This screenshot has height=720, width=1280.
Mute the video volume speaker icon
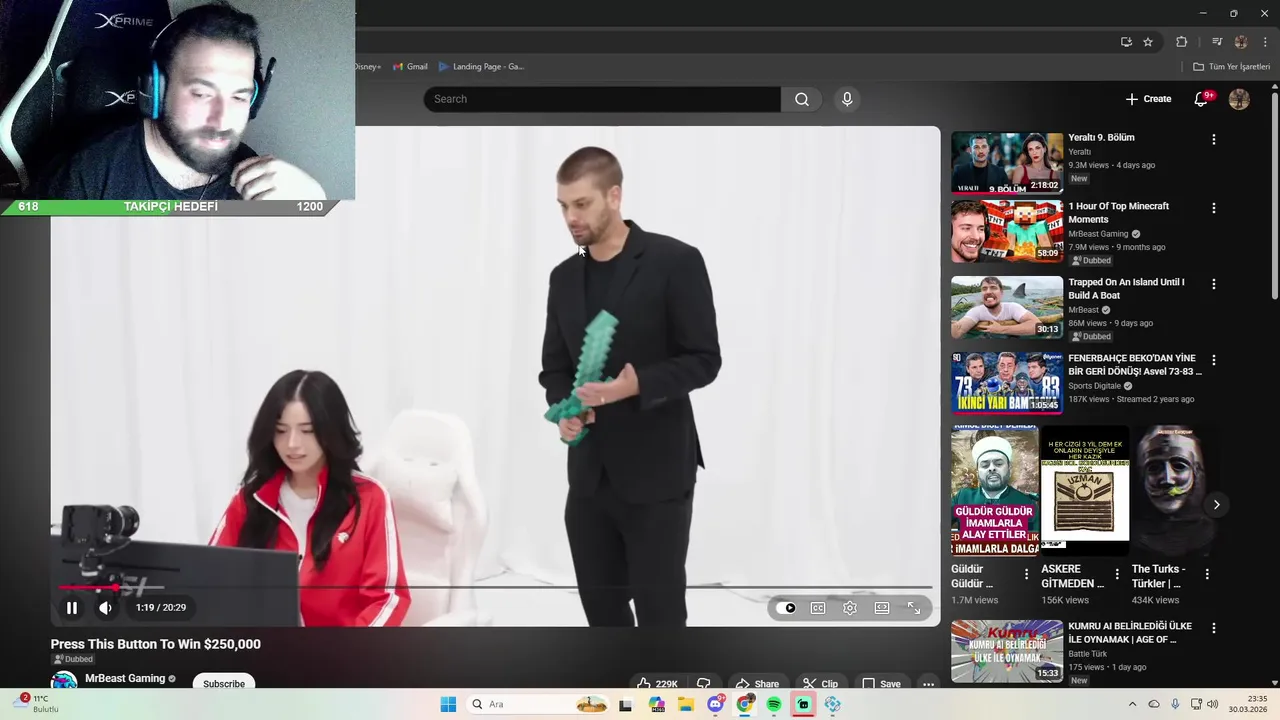click(105, 608)
